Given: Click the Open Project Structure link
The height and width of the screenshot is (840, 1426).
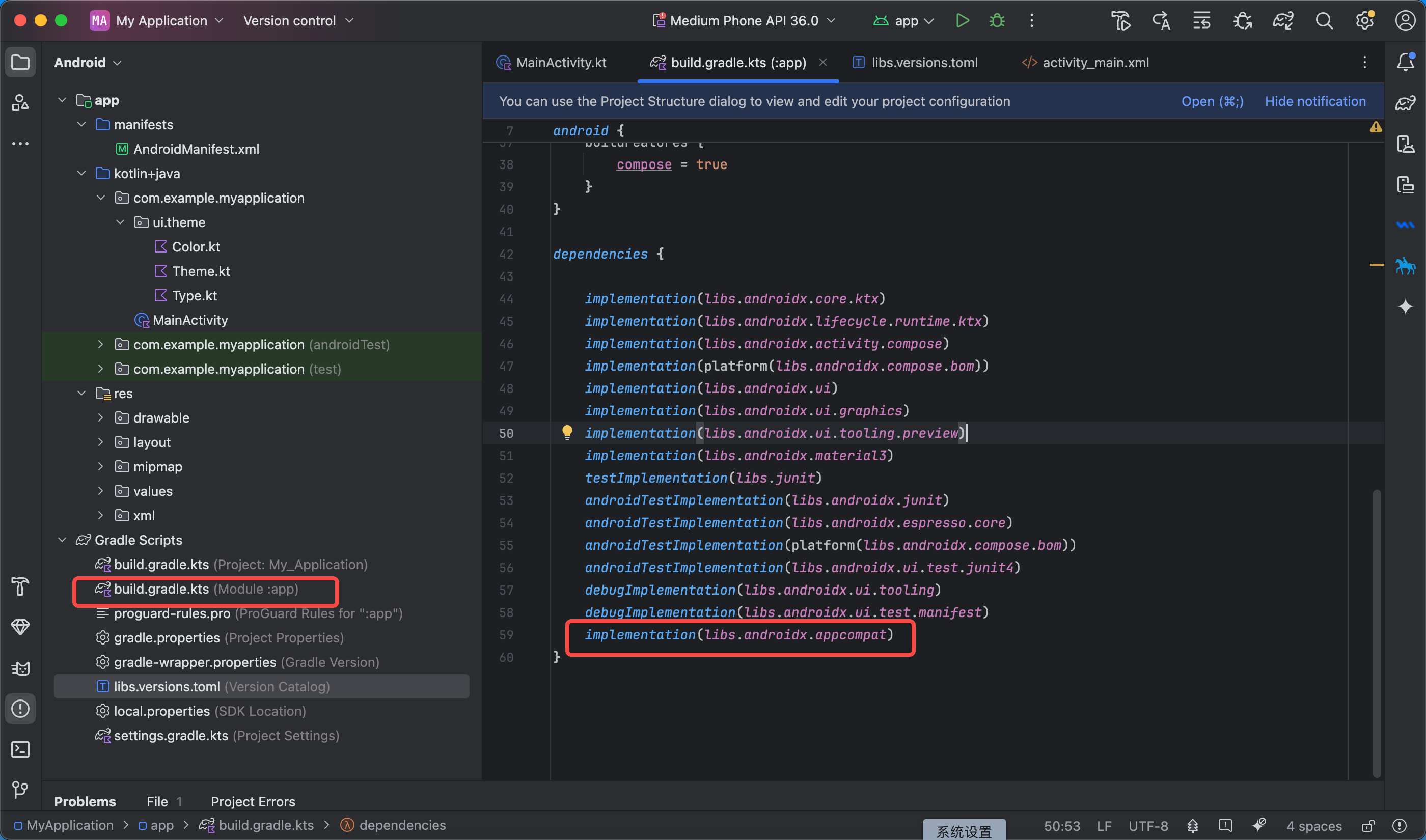Looking at the screenshot, I should click(x=1212, y=101).
